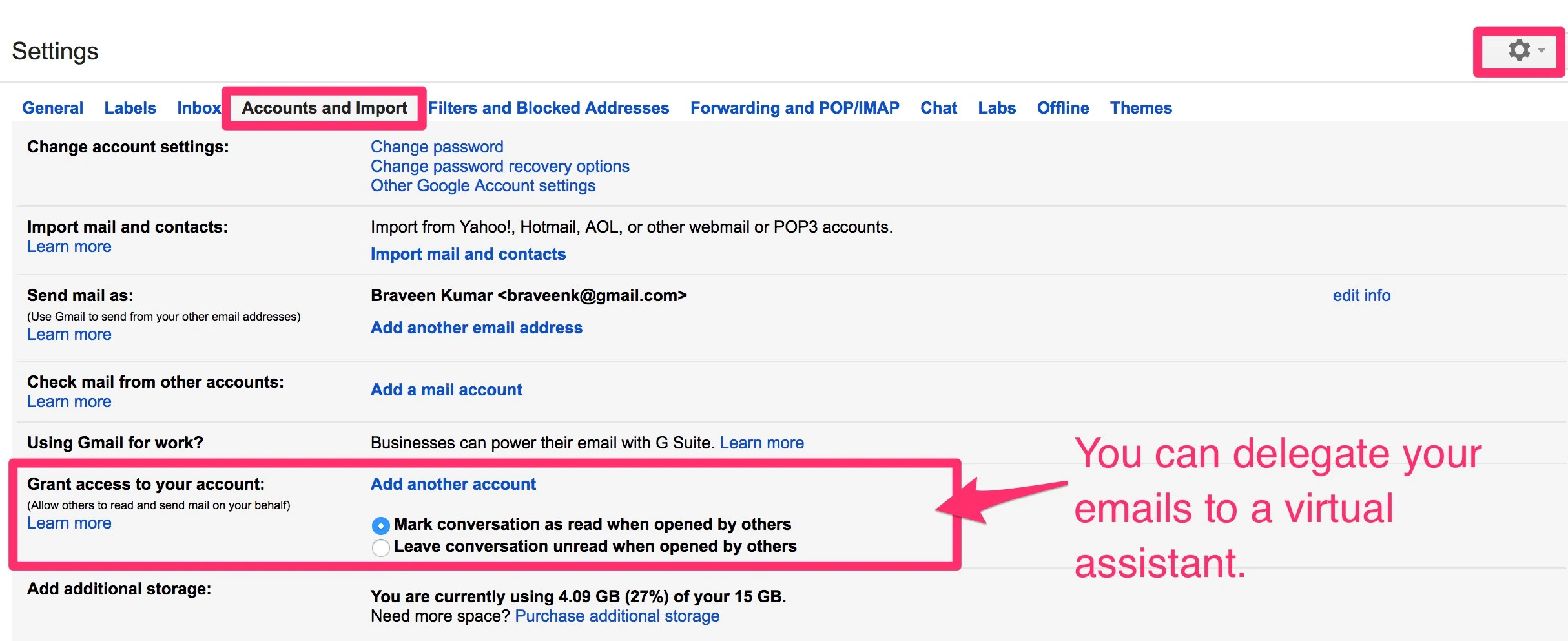Open Change password recovery options

499,166
